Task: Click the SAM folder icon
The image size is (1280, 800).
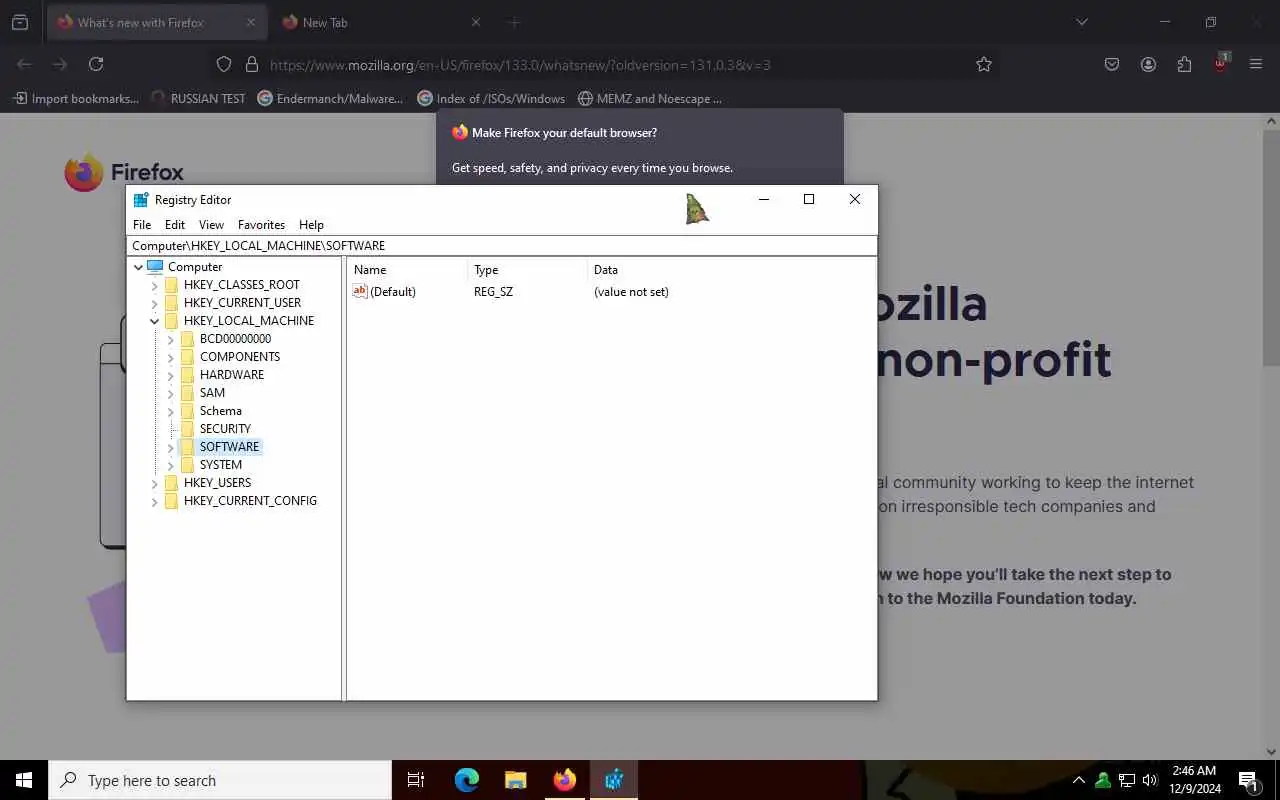Action: (187, 393)
